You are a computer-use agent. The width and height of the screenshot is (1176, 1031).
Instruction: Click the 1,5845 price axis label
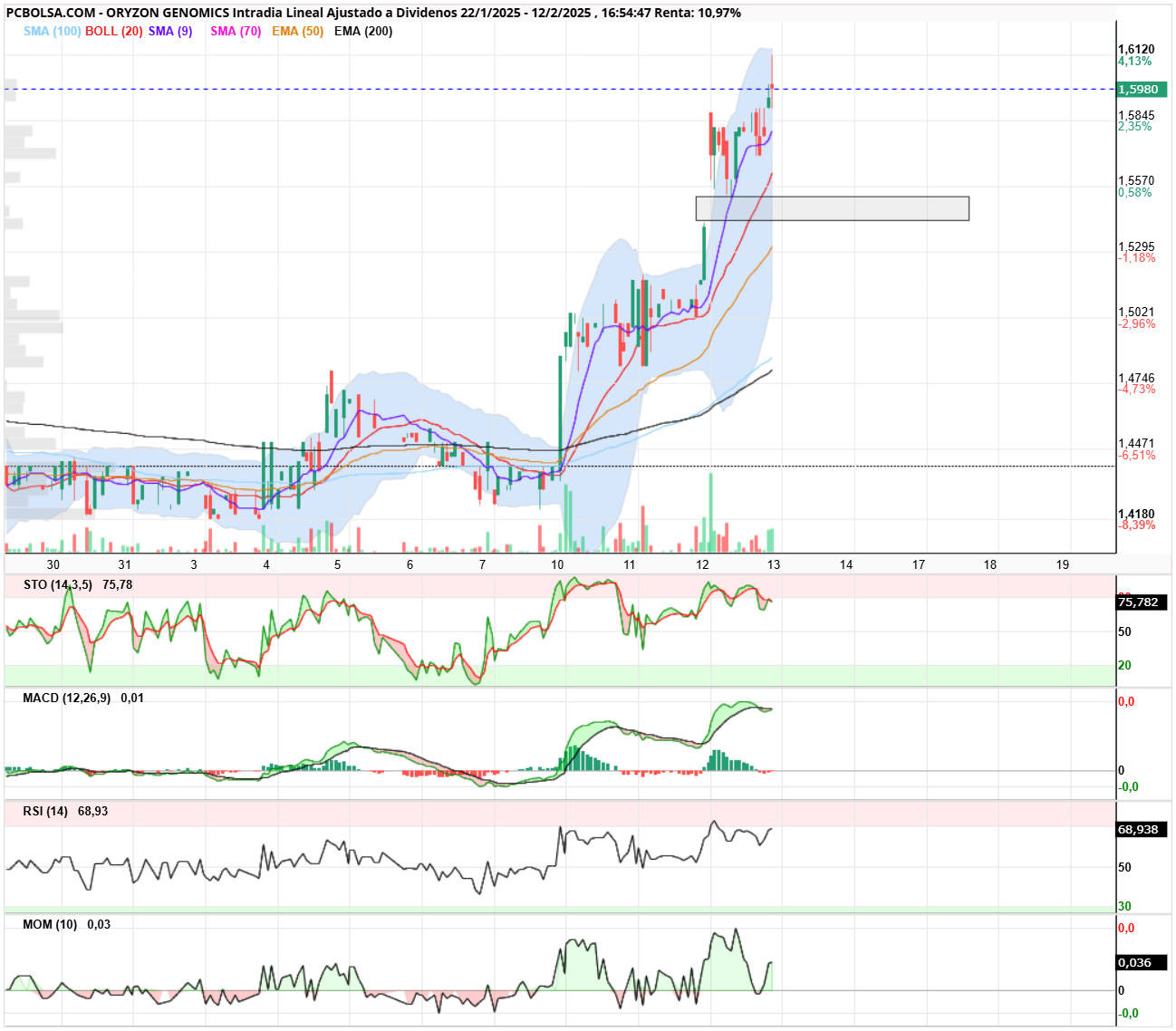[1136, 115]
